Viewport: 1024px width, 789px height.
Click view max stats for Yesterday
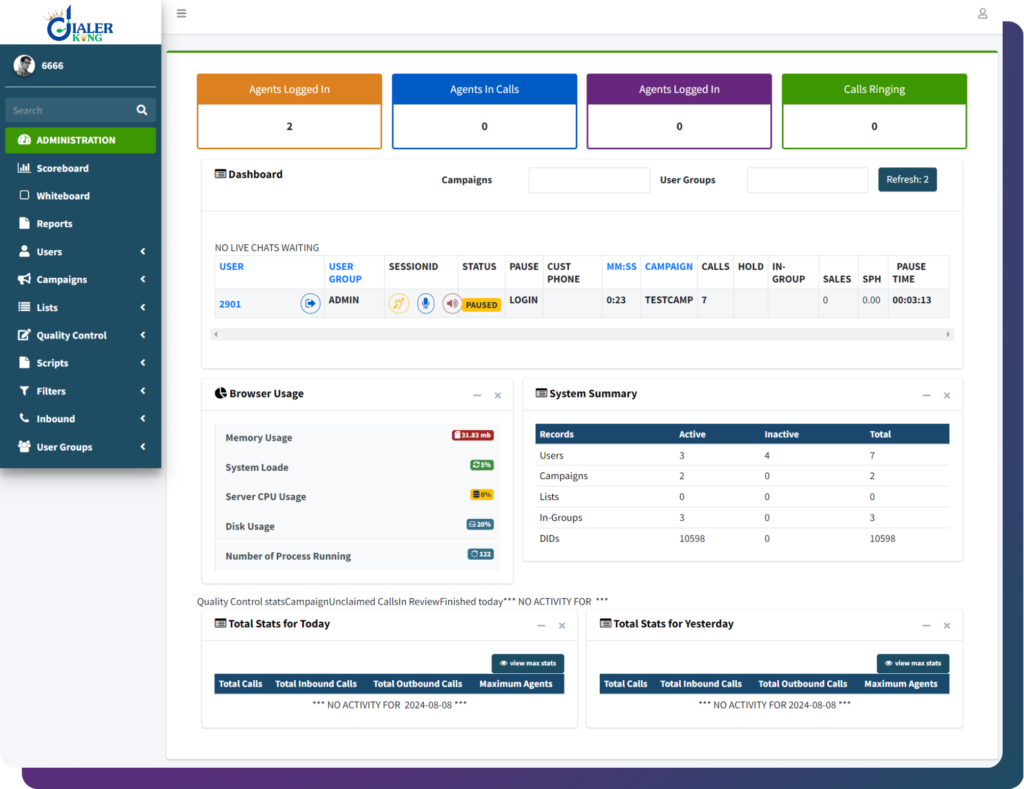[913, 663]
